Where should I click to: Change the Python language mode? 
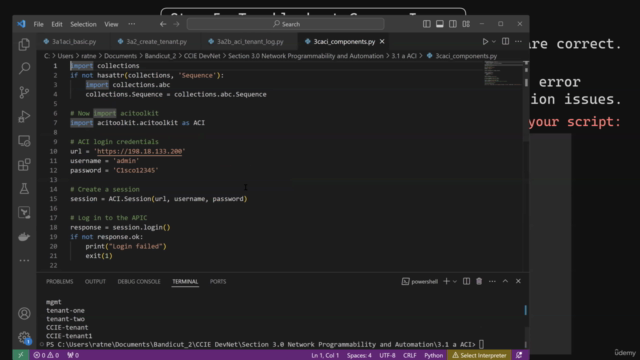pyautogui.click(x=433, y=355)
